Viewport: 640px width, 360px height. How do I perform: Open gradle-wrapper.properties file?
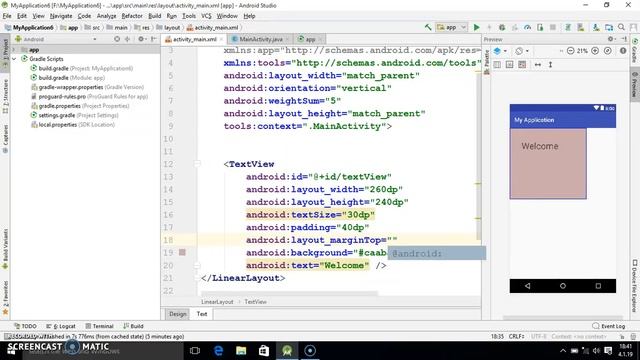(x=87, y=87)
